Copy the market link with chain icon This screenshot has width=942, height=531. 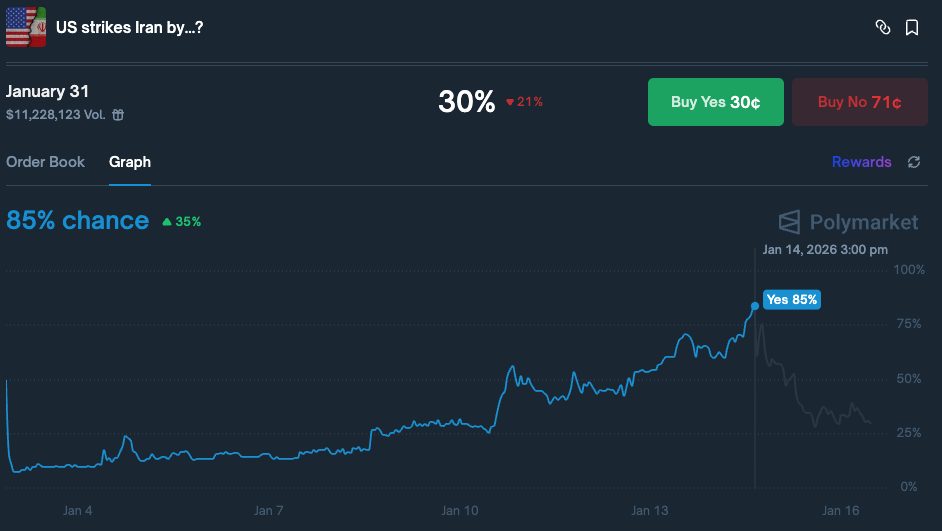tap(883, 28)
